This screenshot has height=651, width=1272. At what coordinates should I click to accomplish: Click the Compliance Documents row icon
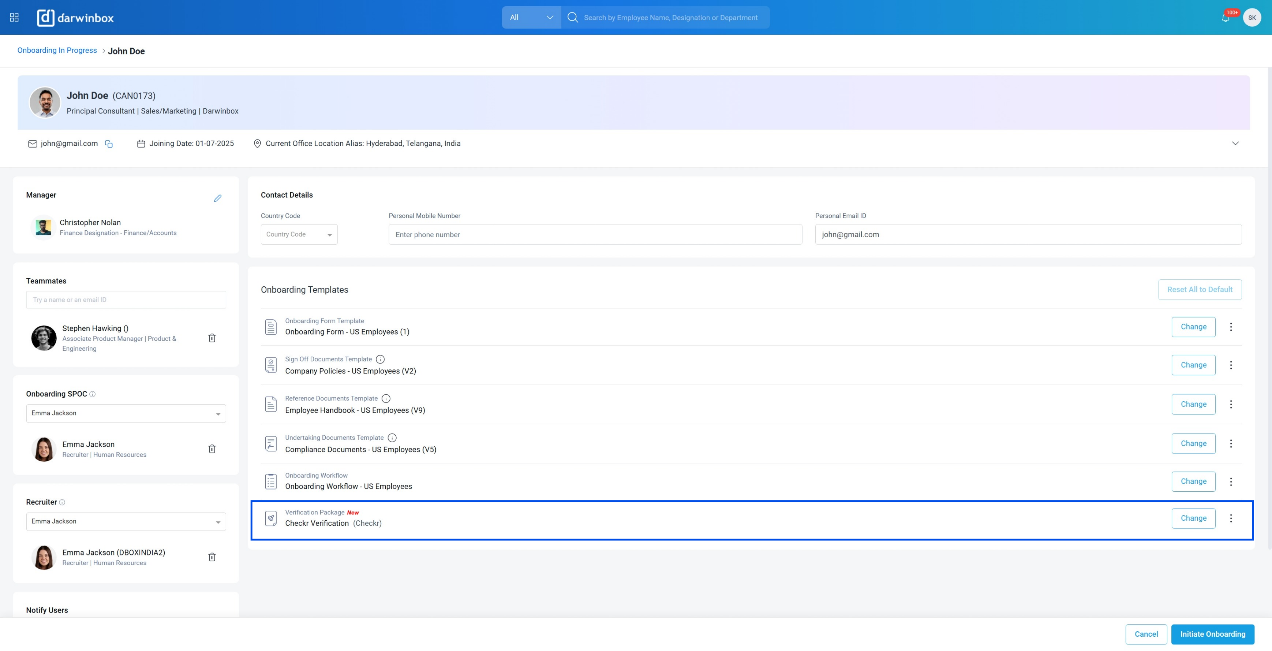[270, 443]
